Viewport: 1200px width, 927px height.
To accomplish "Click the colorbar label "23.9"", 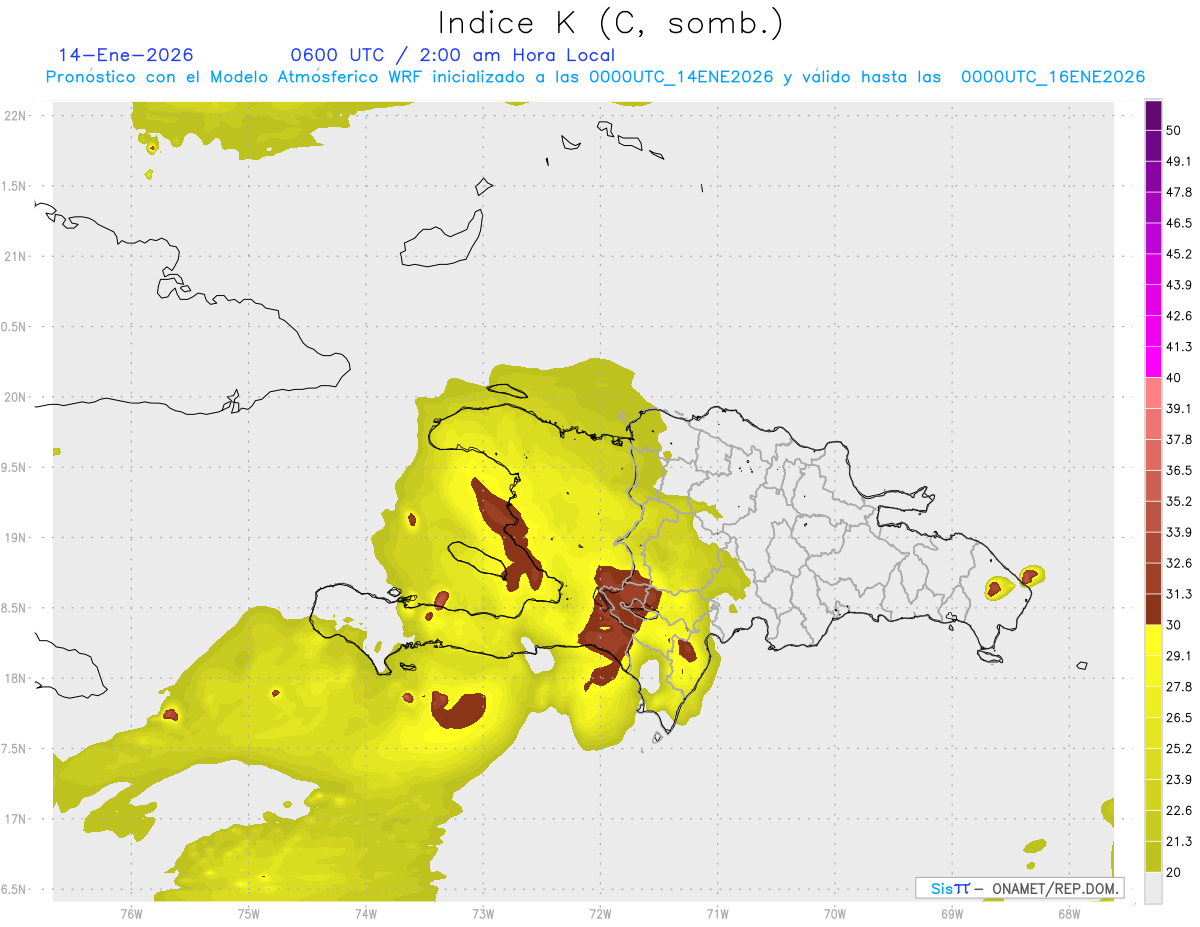I will (x=1179, y=780).
